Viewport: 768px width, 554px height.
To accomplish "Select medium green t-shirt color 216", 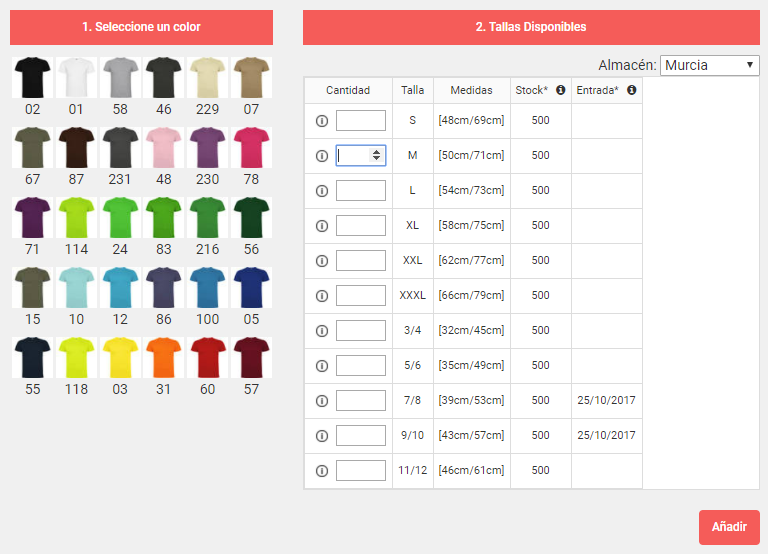I will (x=207, y=217).
